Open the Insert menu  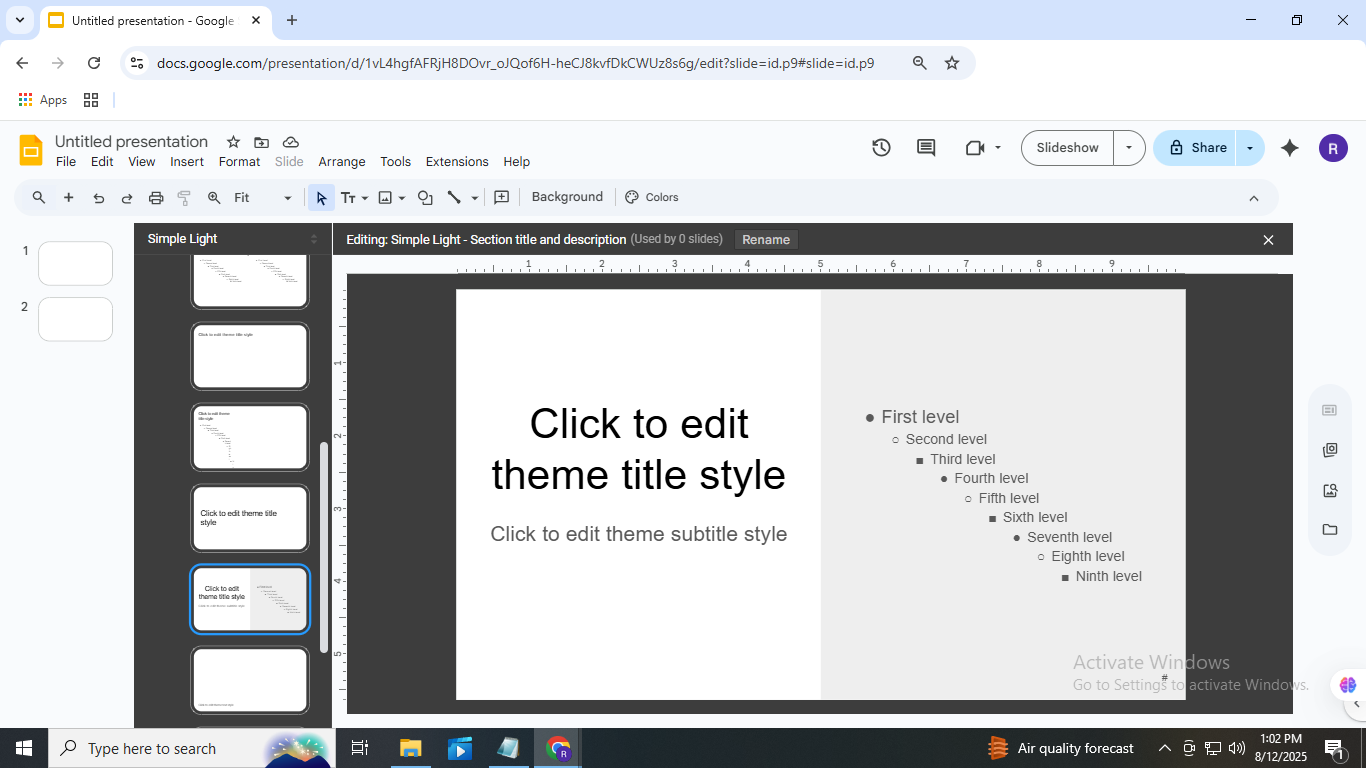click(x=187, y=162)
